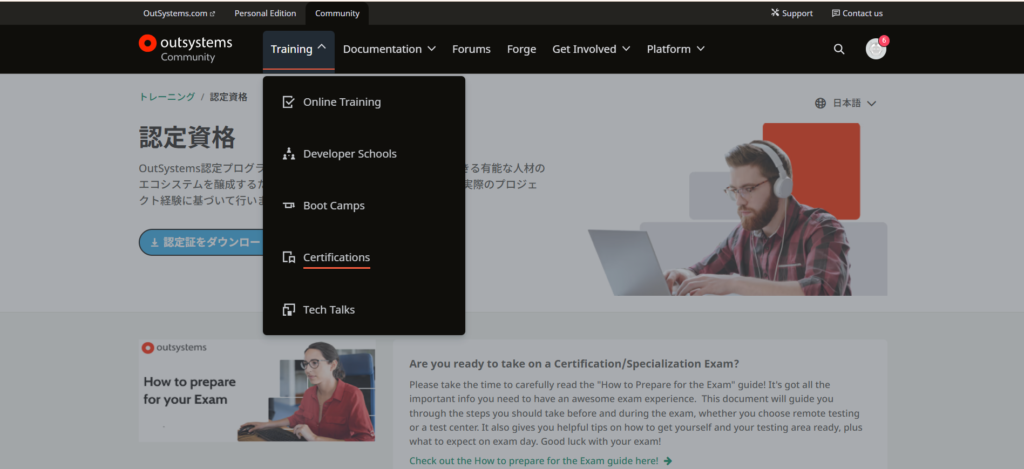Click the OutSystems Community logo
This screenshot has width=1024, height=469.
pyautogui.click(x=185, y=49)
